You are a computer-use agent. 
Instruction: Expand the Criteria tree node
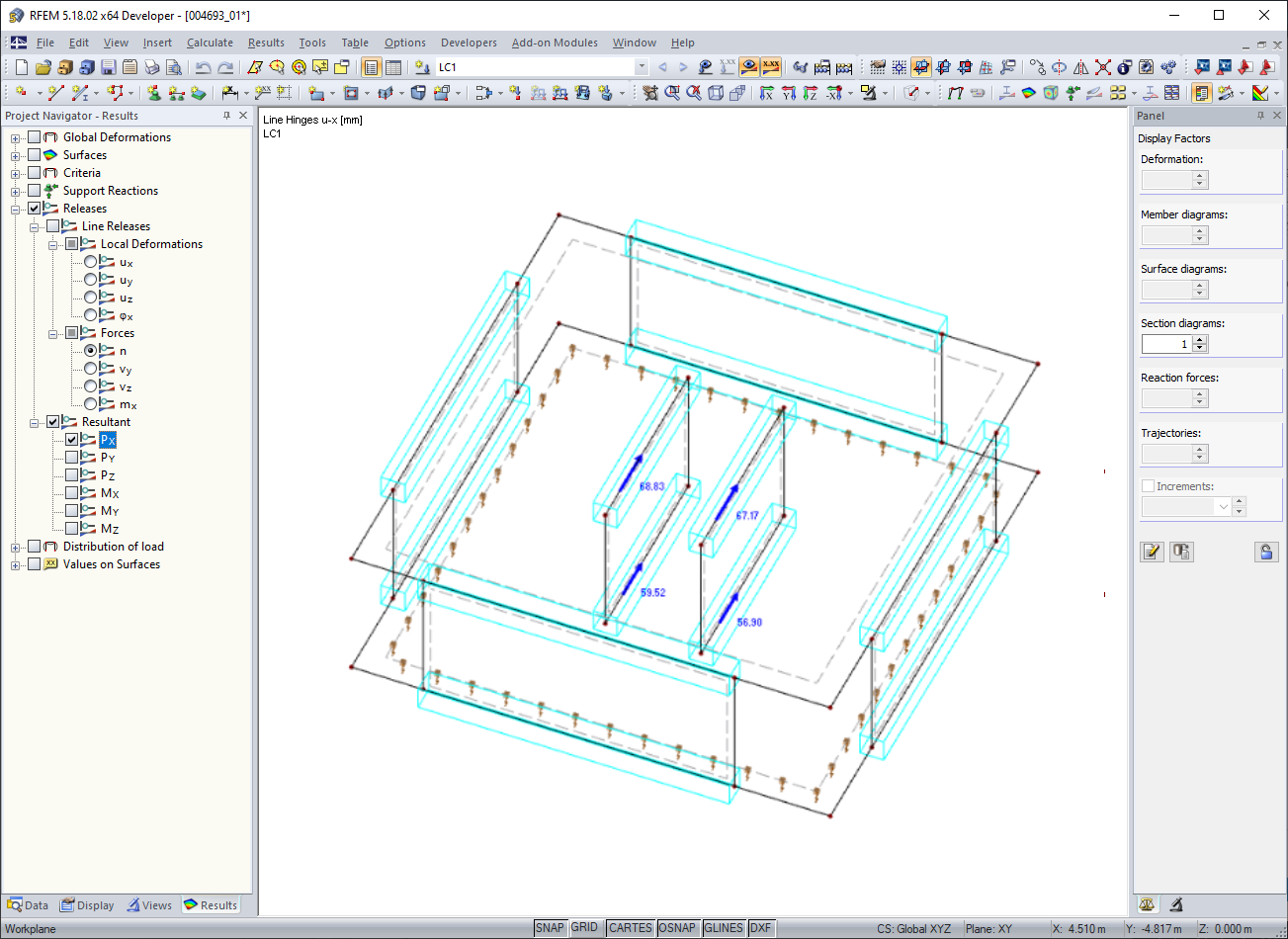(16, 173)
